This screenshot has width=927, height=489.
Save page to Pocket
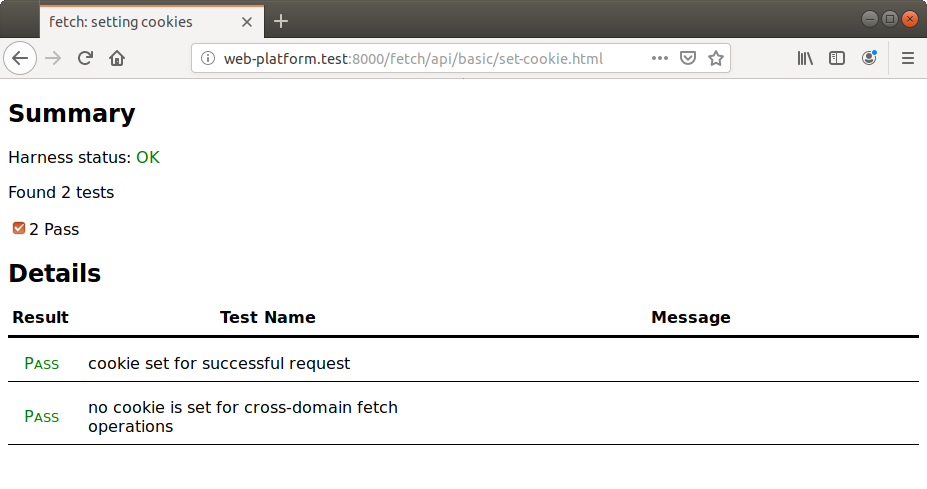pos(687,58)
